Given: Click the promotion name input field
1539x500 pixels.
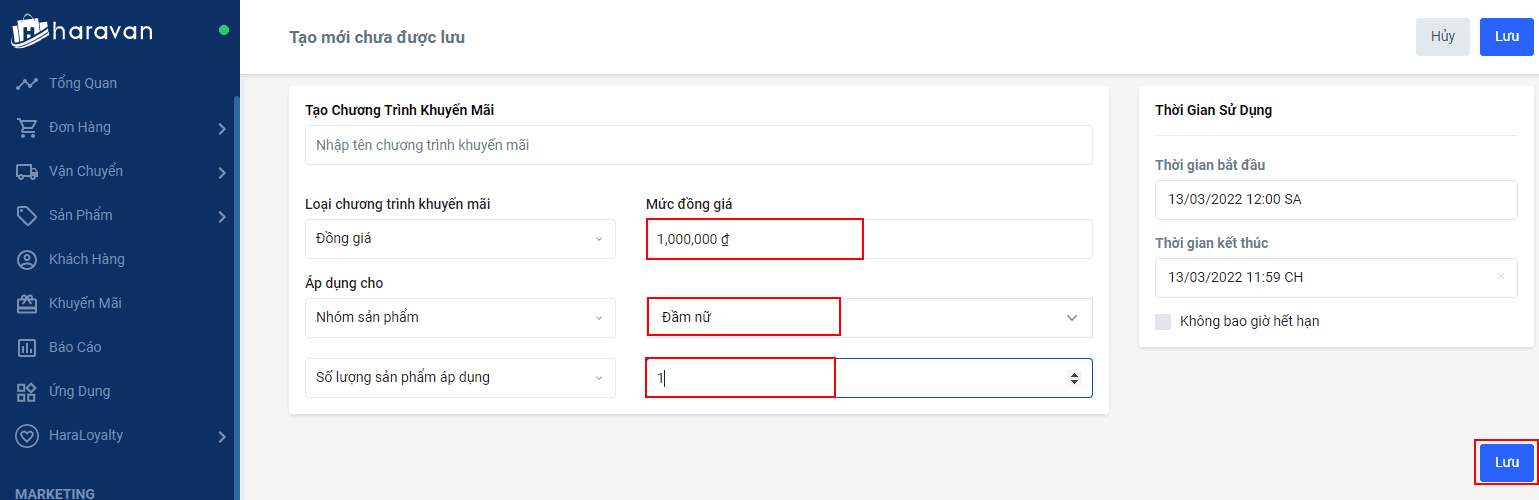Looking at the screenshot, I should pyautogui.click(x=698, y=145).
